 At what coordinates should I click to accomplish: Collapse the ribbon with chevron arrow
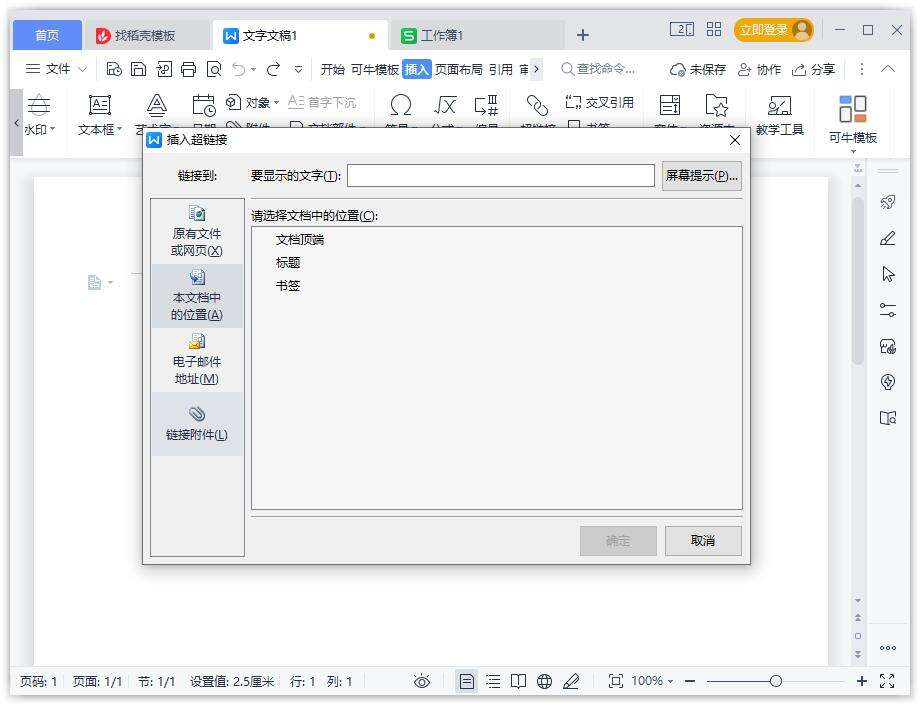[887, 69]
